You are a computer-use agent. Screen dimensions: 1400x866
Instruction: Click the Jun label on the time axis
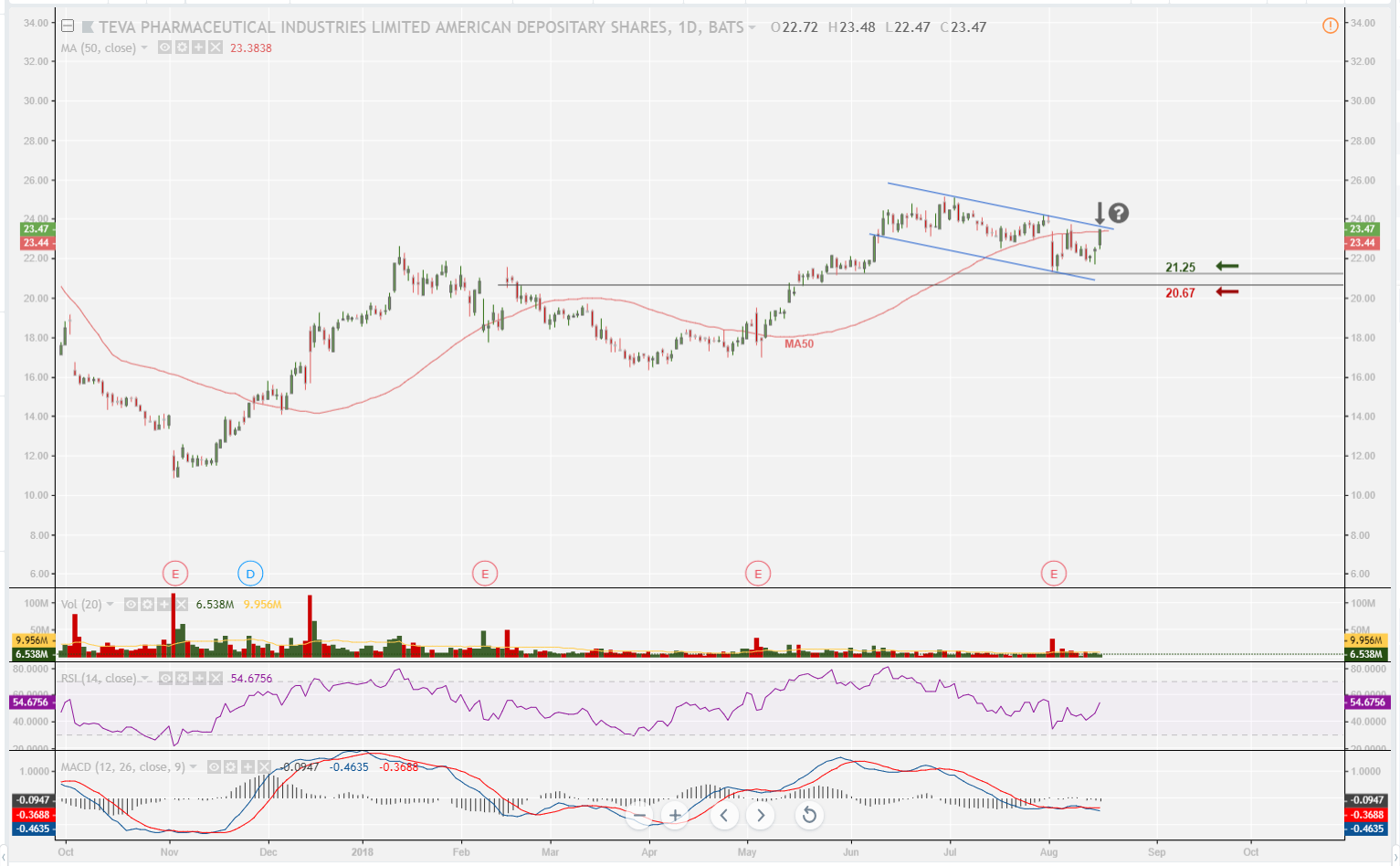[851, 851]
